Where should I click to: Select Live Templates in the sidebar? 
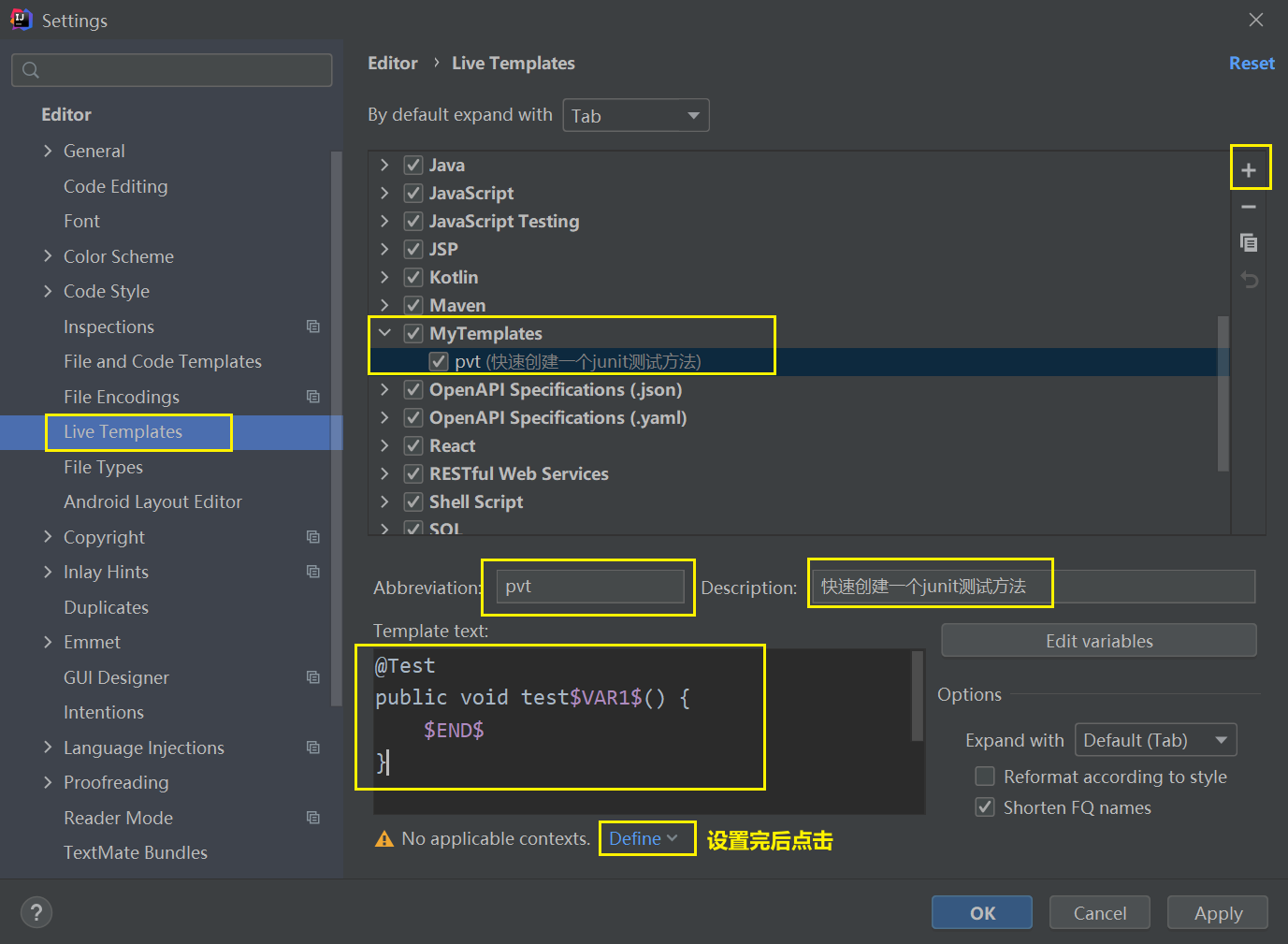pos(123,431)
